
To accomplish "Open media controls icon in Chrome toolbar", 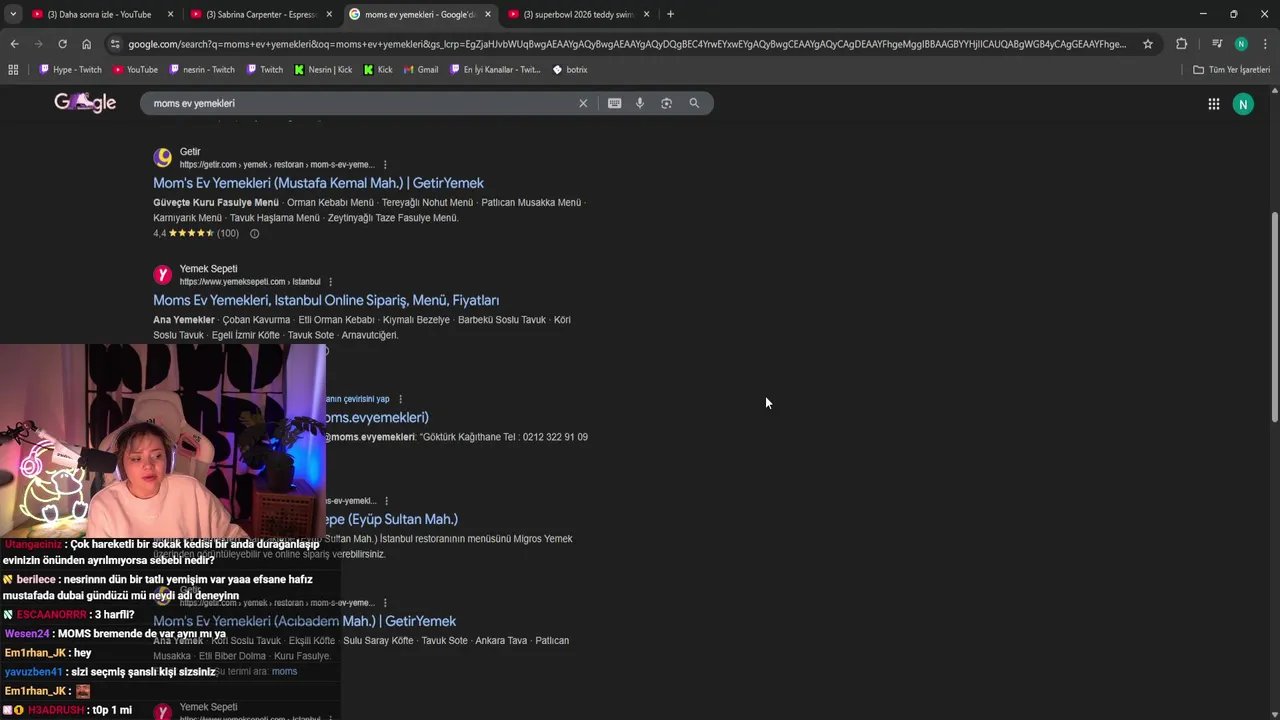I will tap(1217, 44).
